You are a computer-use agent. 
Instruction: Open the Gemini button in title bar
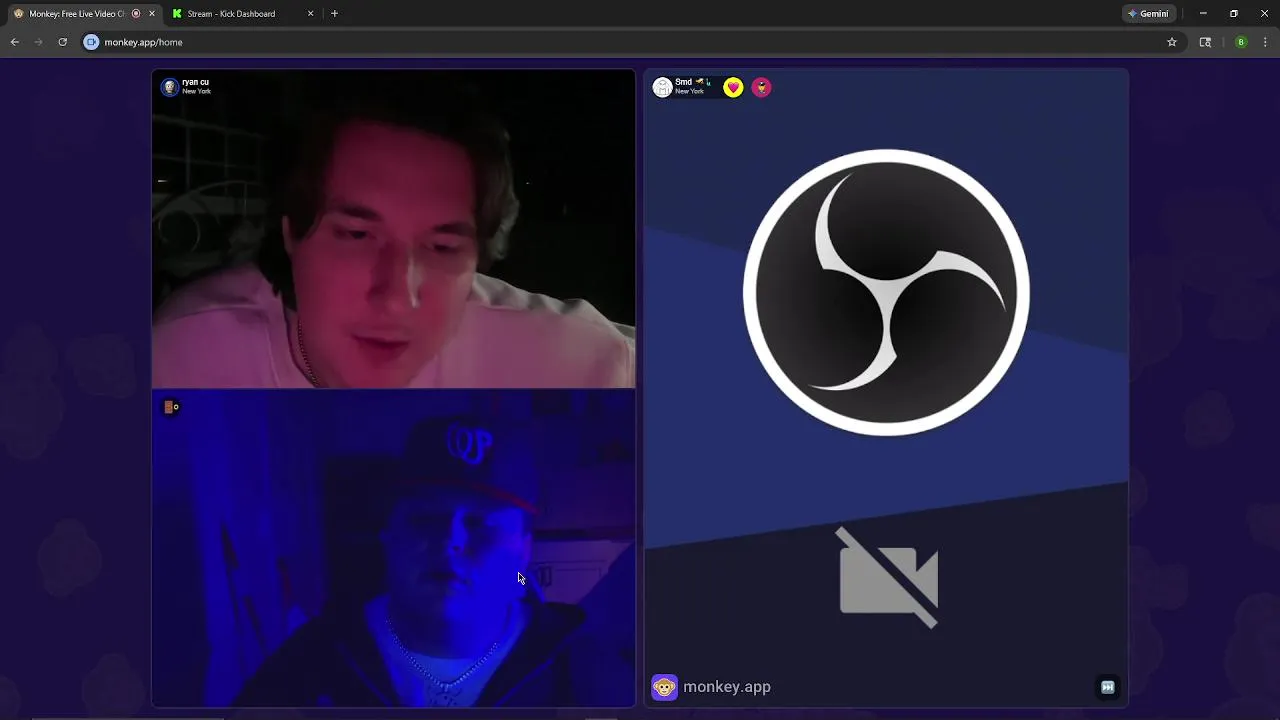1148,14
